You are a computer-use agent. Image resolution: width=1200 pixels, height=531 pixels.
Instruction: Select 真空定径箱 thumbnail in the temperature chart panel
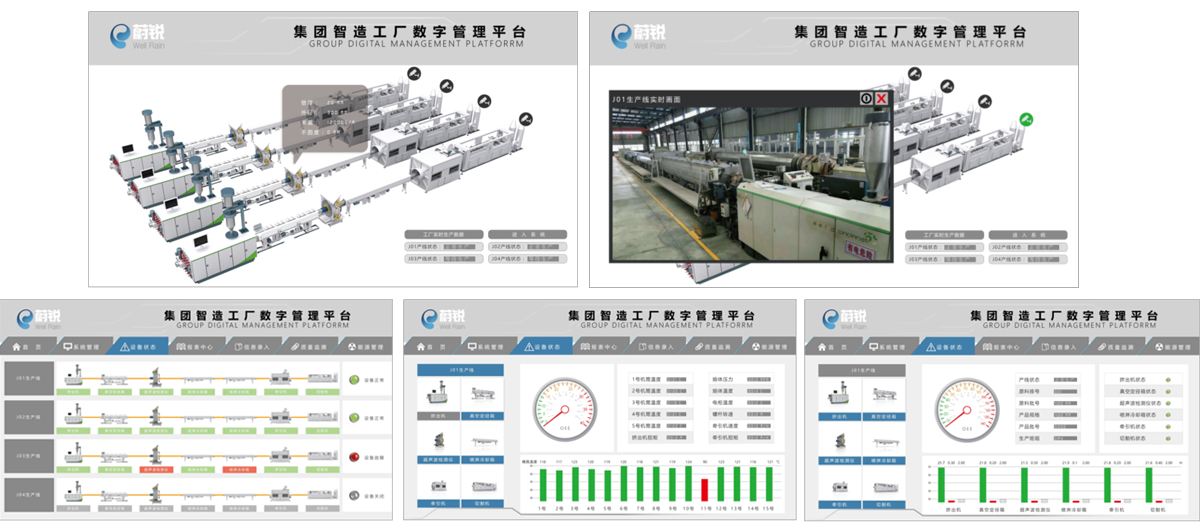tap(483, 399)
